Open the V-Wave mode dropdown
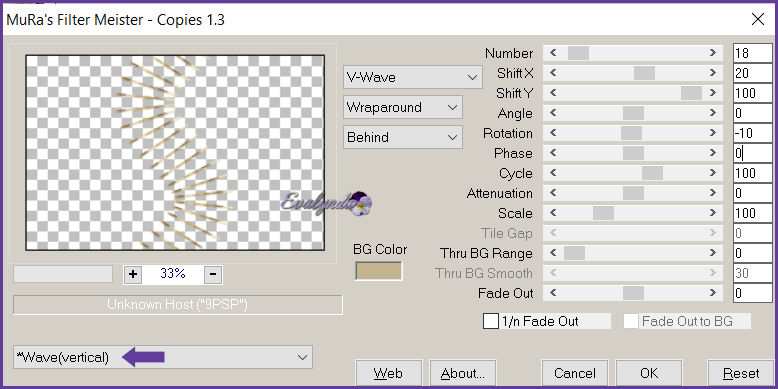The image size is (778, 389). [x=412, y=77]
